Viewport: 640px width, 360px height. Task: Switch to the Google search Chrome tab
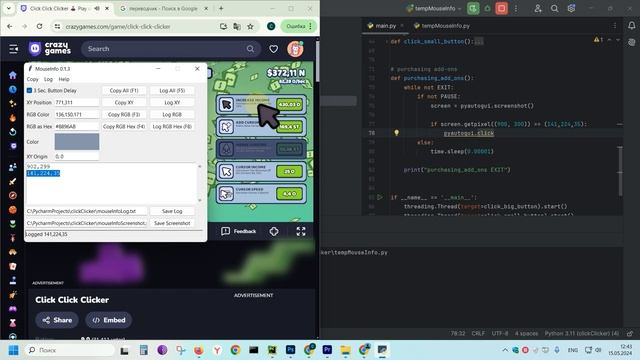[164, 8]
